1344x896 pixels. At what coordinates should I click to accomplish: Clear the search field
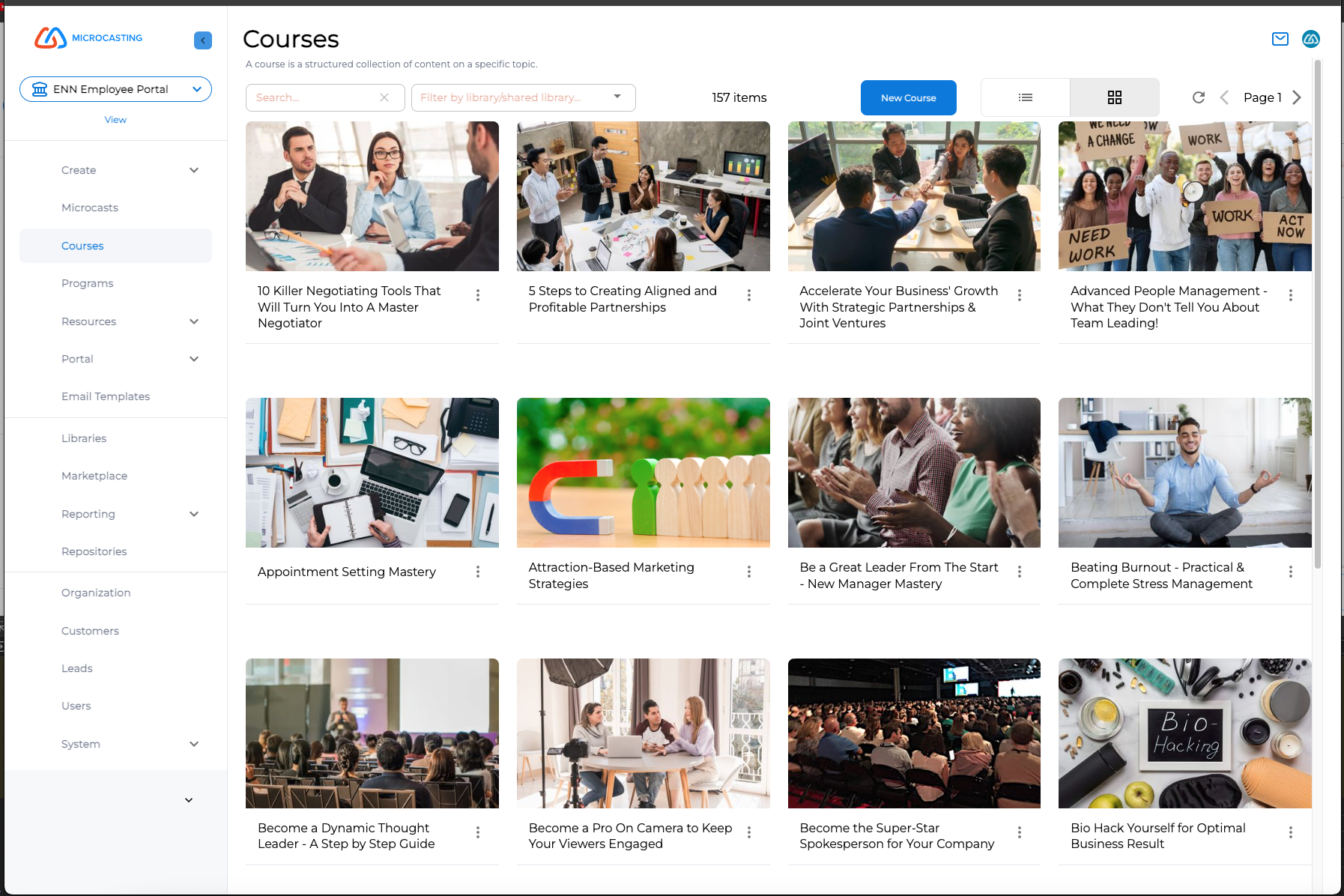(x=384, y=97)
